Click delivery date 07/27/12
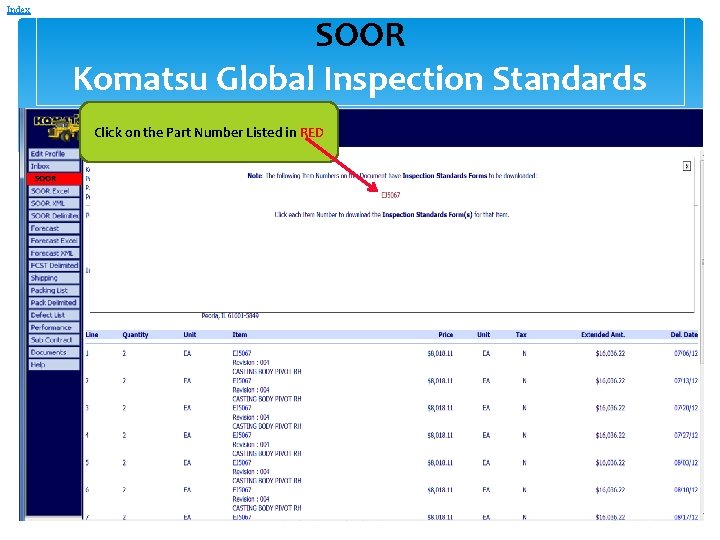 point(686,435)
